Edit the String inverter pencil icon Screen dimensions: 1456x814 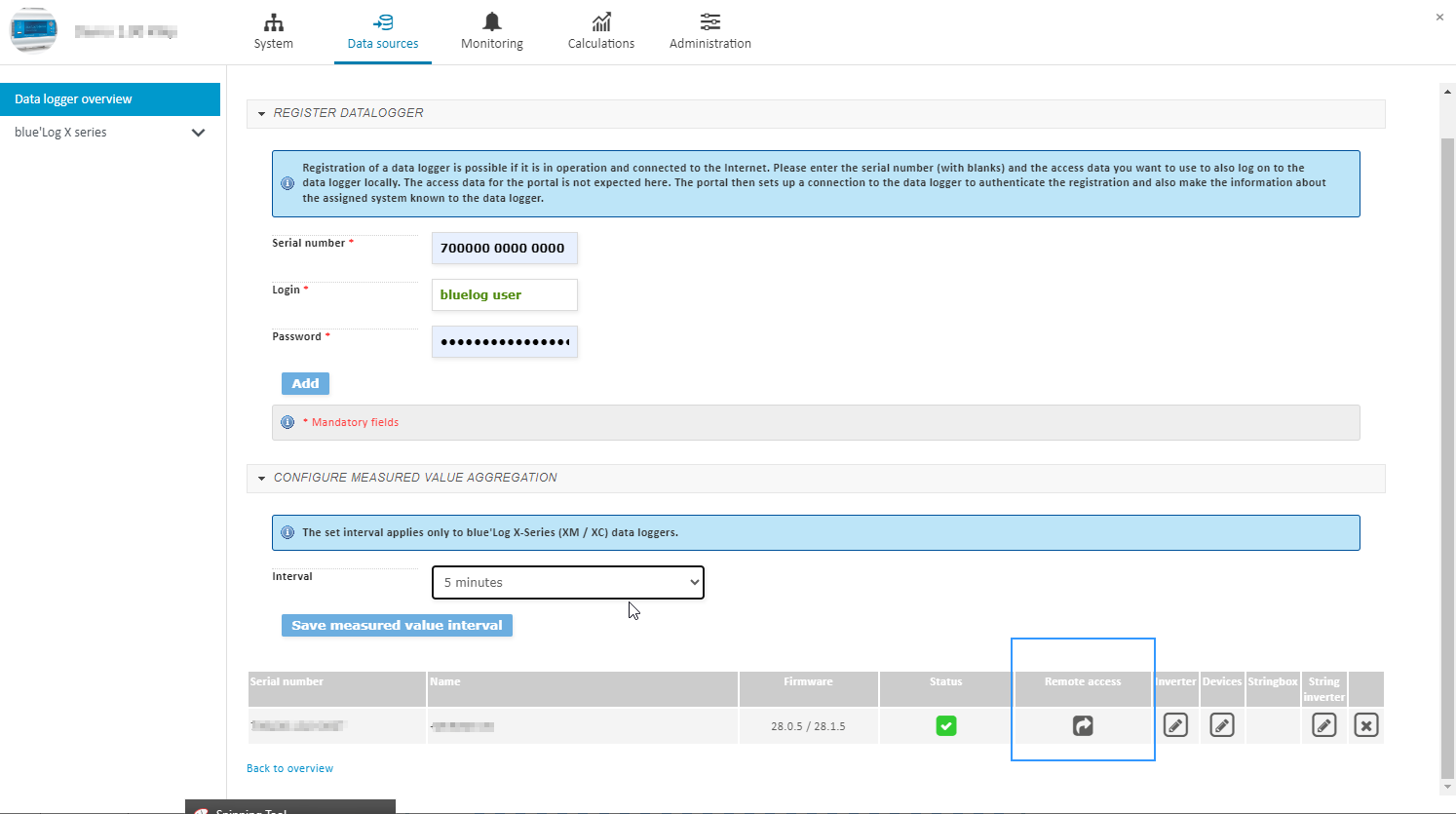[1323, 725]
